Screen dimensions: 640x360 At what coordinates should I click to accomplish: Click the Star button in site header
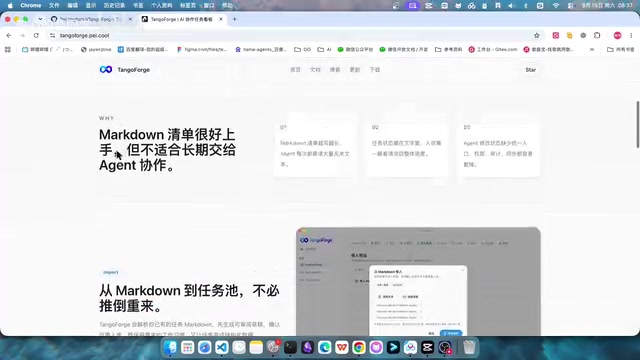[531, 70]
